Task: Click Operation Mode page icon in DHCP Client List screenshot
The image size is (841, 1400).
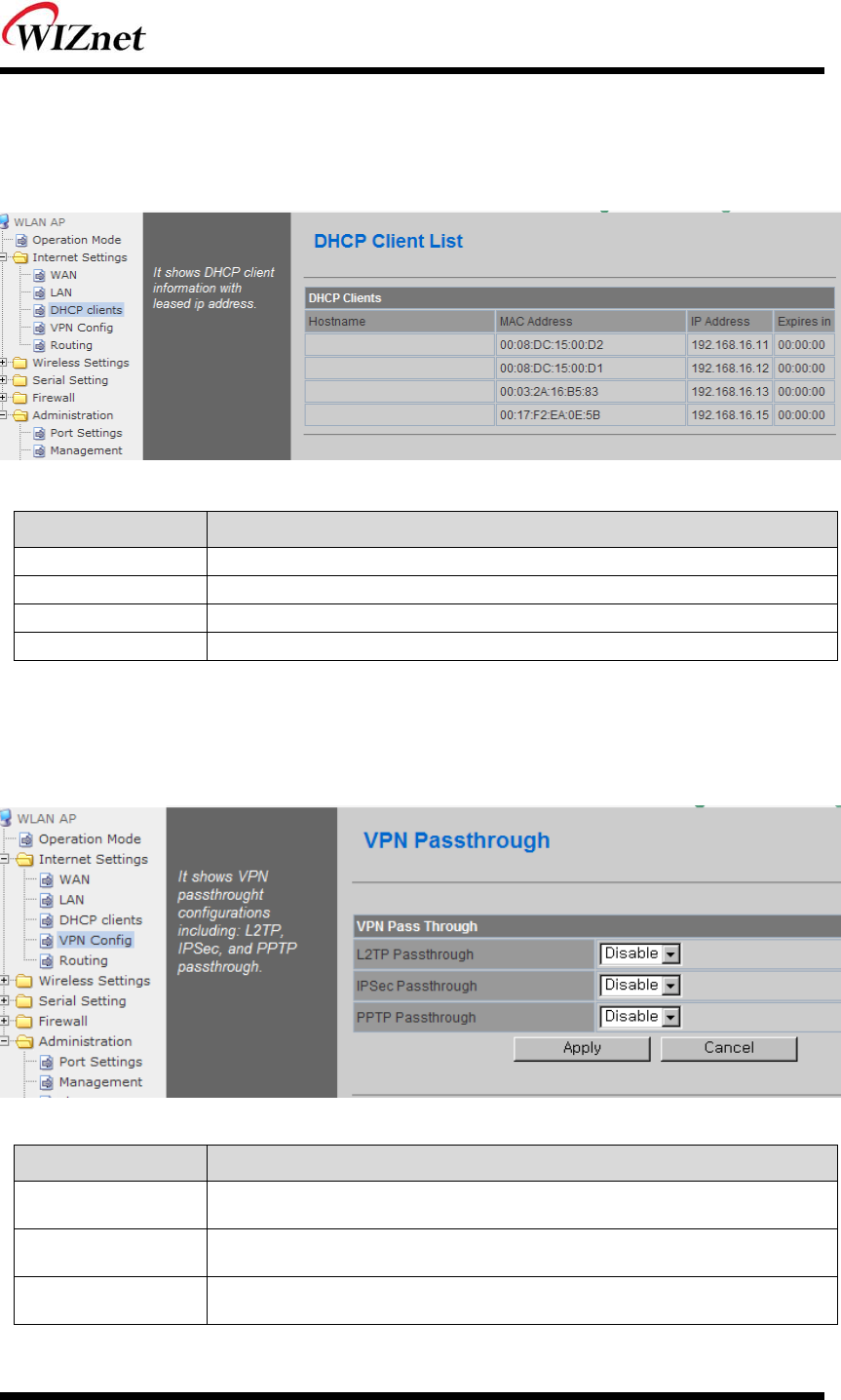Action: pos(22,240)
